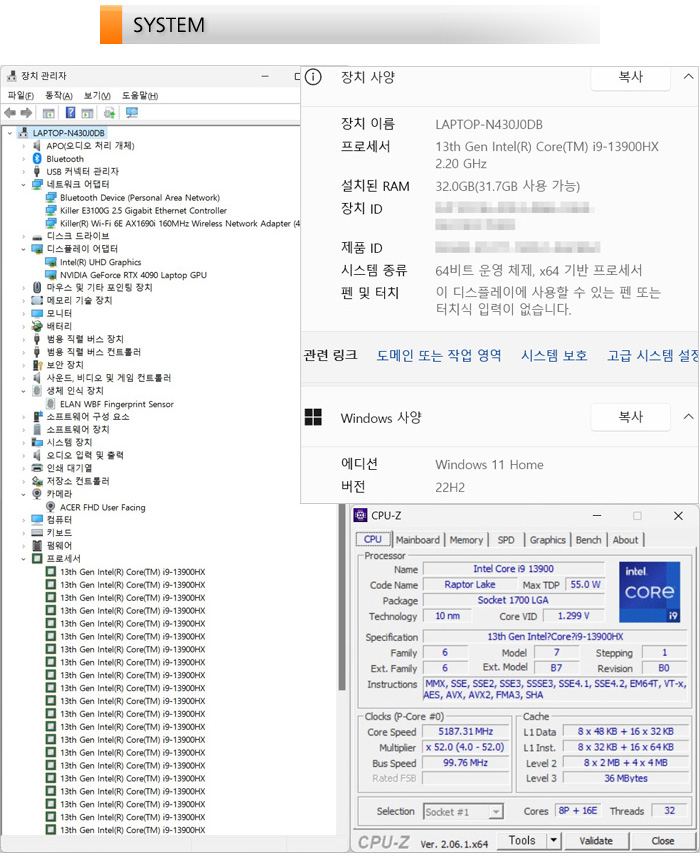Open the Tools dropdown arrow in CPU-Z
The image size is (700, 858).
pos(554,840)
